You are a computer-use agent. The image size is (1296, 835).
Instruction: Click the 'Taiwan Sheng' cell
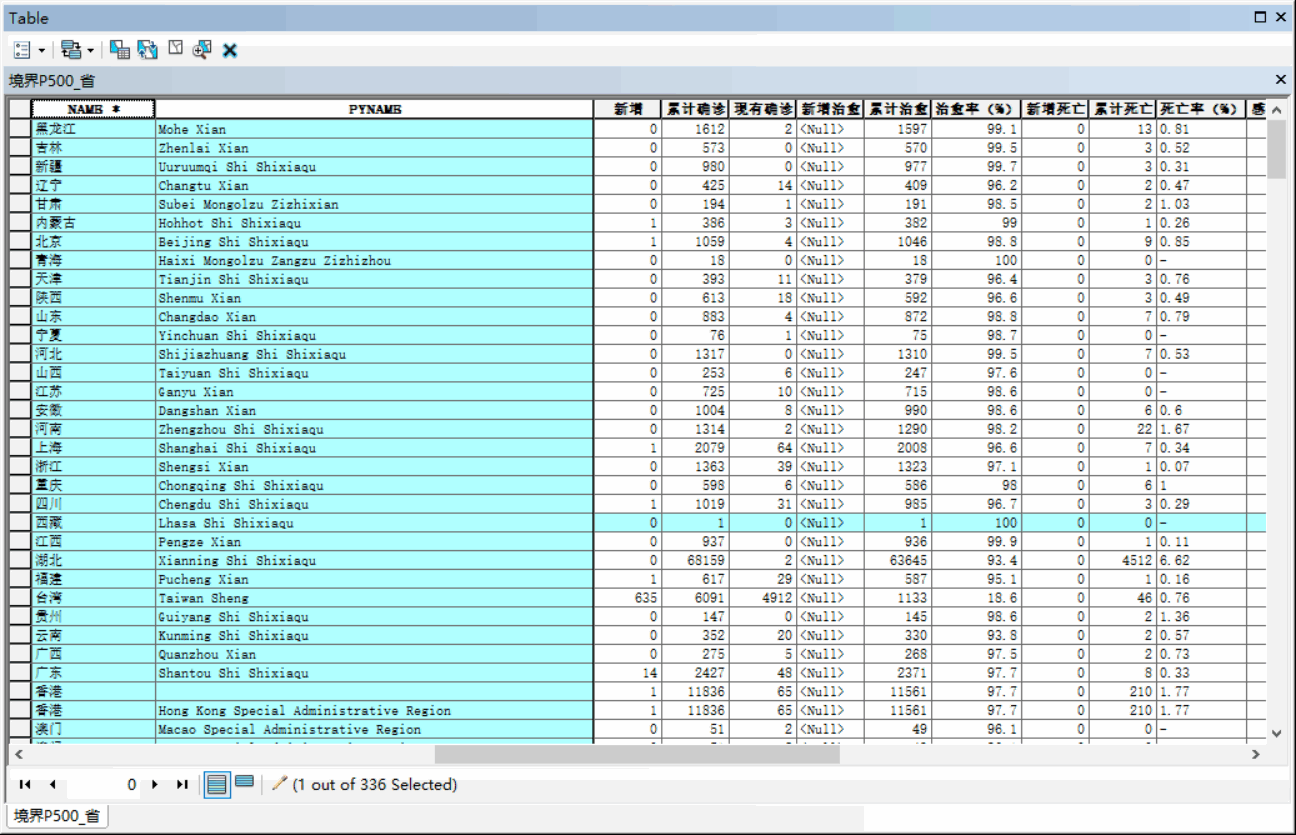(x=375, y=598)
